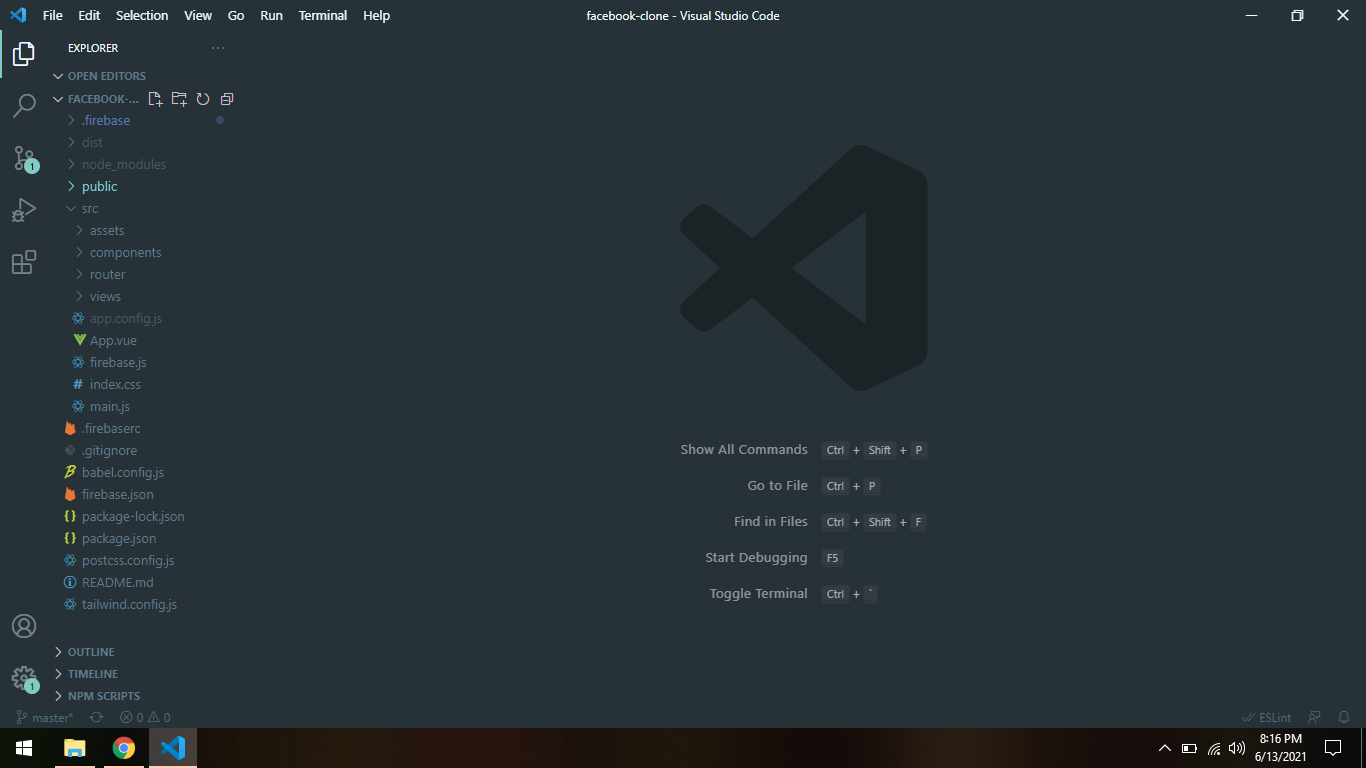1366x768 pixels.
Task: Click Synchronize Changes icon in status bar
Action: [96, 717]
